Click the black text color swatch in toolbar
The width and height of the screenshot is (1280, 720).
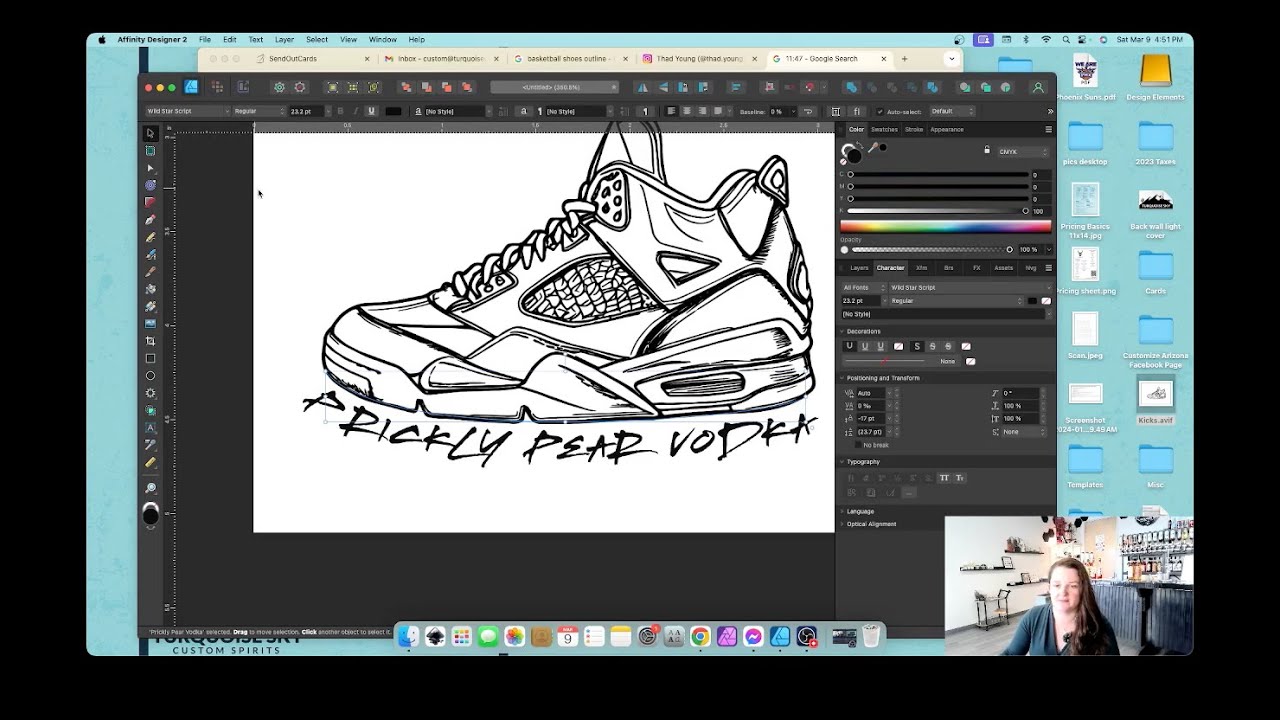(393, 111)
